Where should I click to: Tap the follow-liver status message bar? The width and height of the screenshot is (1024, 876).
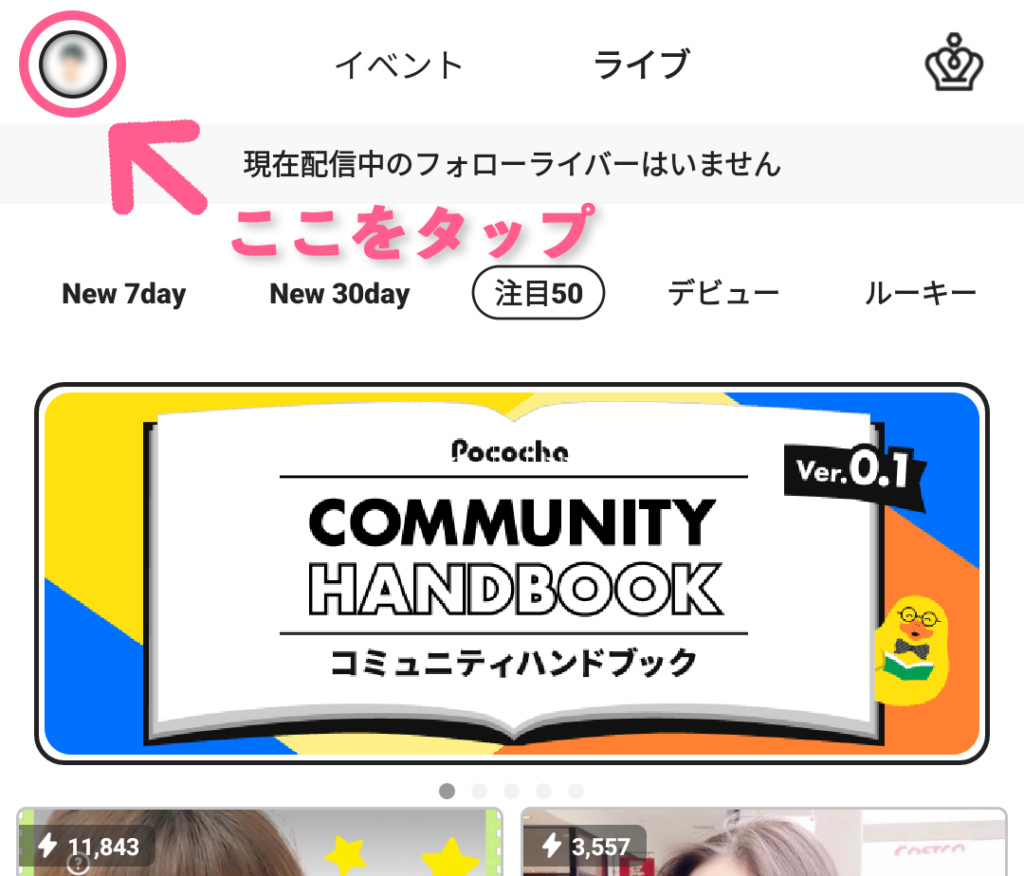tap(512, 163)
